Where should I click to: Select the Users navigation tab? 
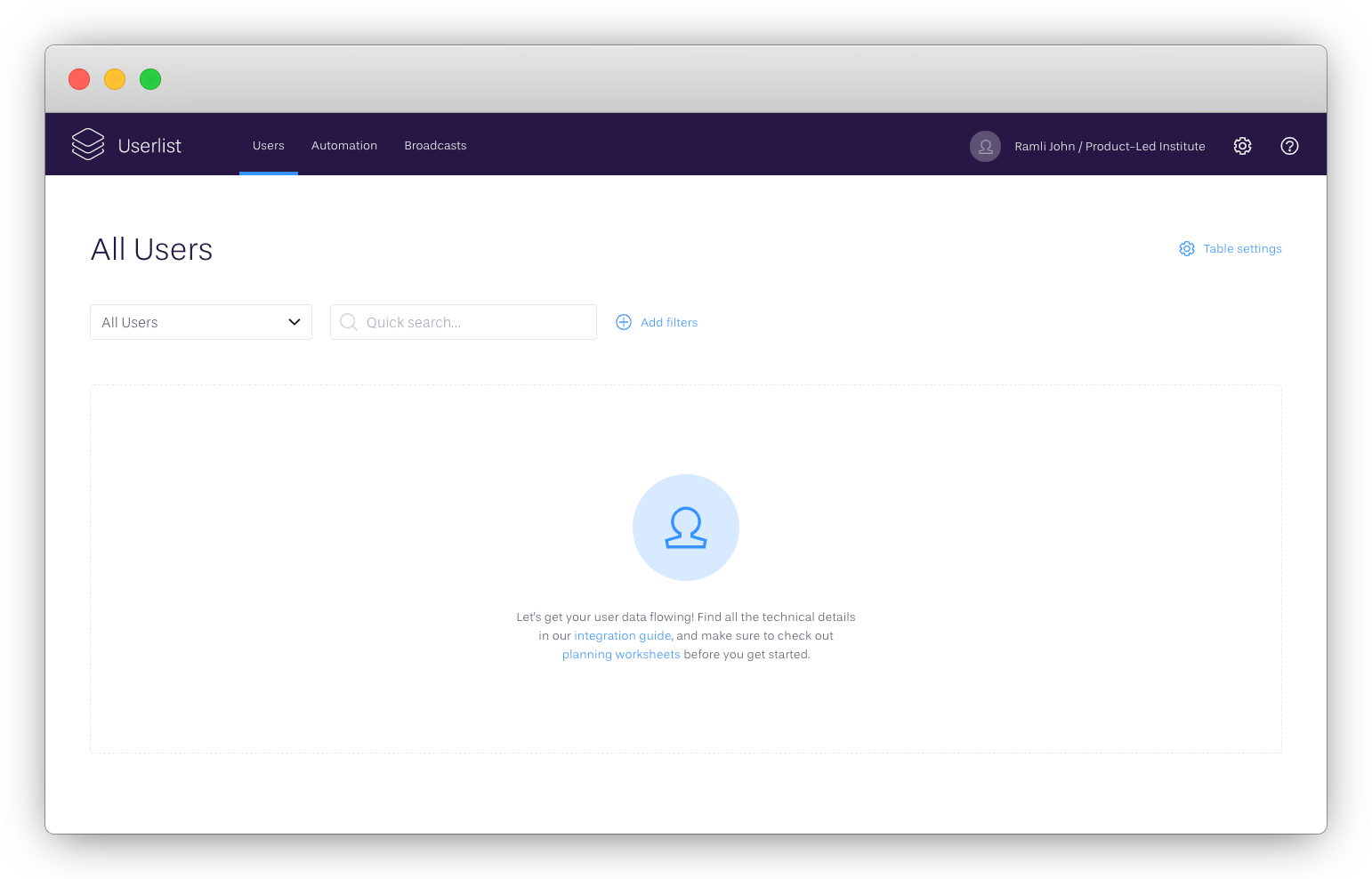[x=269, y=145]
